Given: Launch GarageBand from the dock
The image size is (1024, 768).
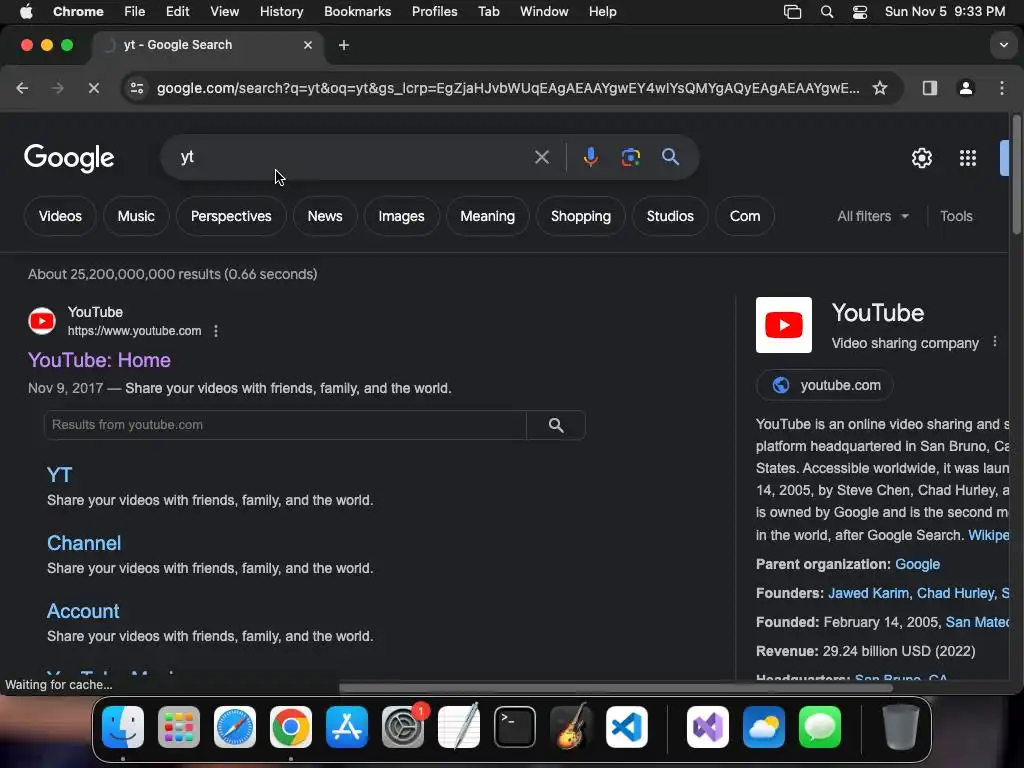Looking at the screenshot, I should 571,727.
